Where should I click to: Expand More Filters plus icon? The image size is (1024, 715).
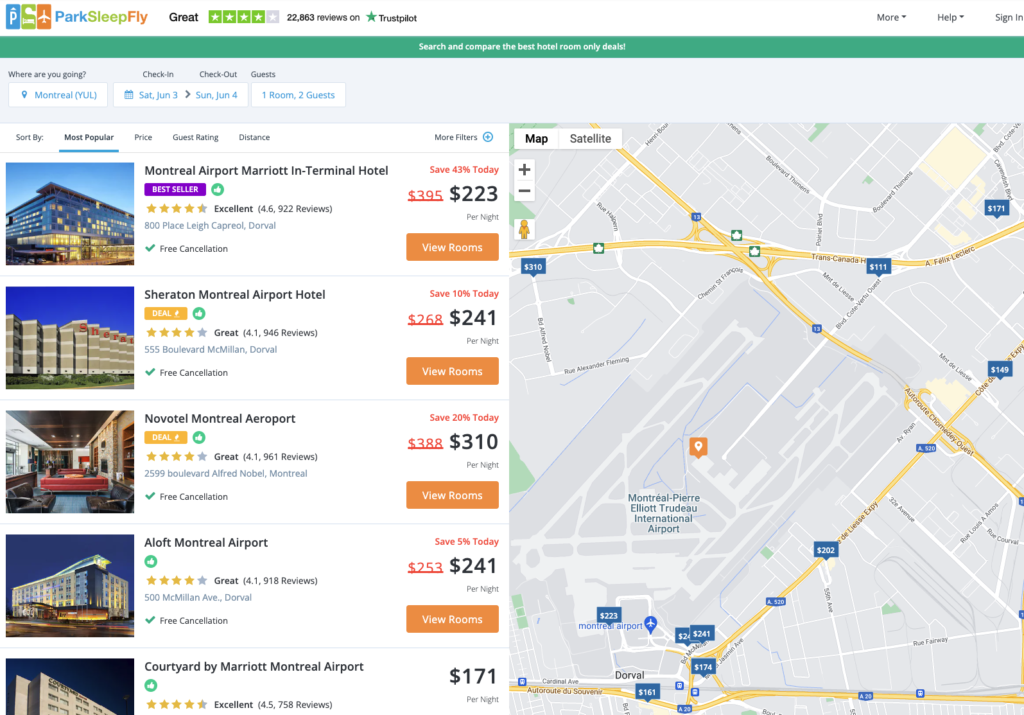pyautogui.click(x=488, y=137)
